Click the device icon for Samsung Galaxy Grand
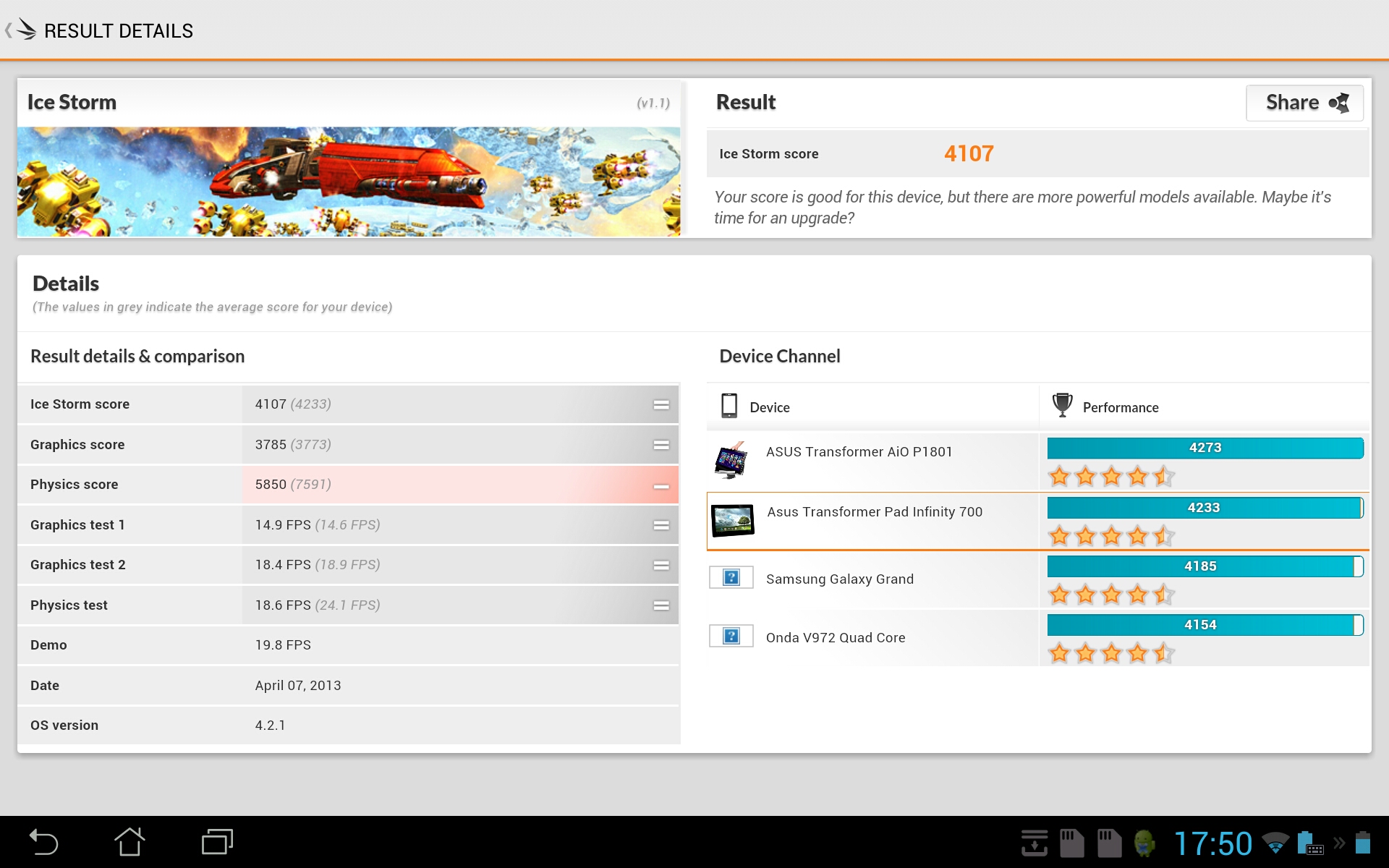1389x868 pixels. [729, 578]
